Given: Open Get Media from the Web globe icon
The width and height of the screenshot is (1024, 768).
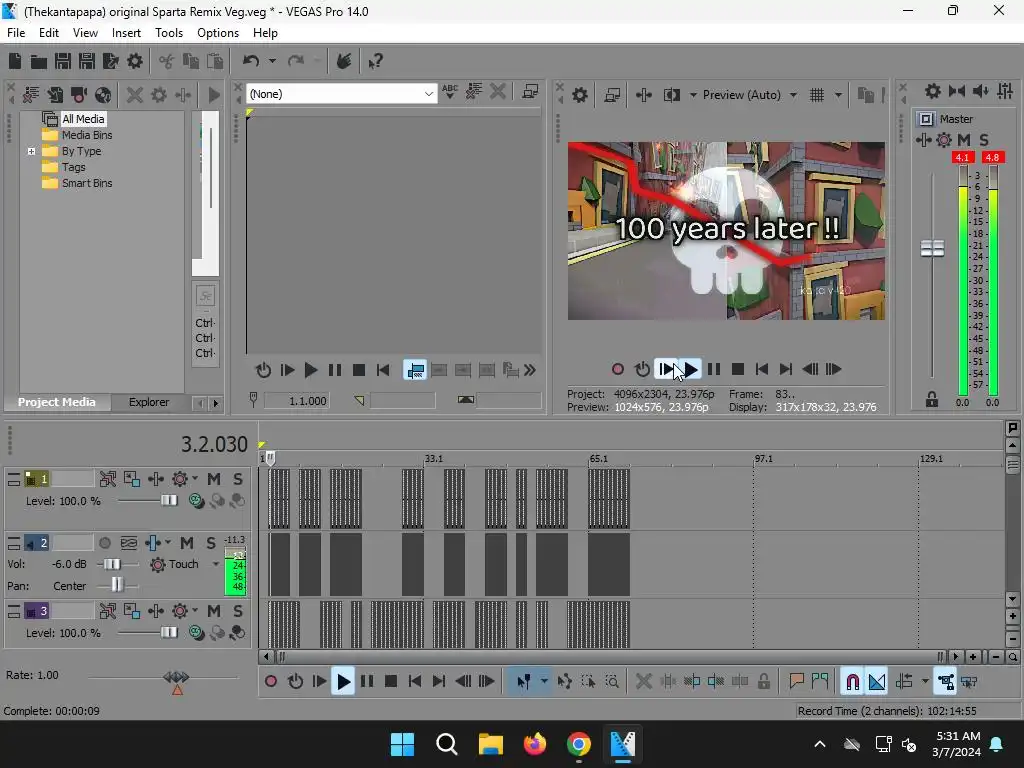Looking at the screenshot, I should point(103,95).
